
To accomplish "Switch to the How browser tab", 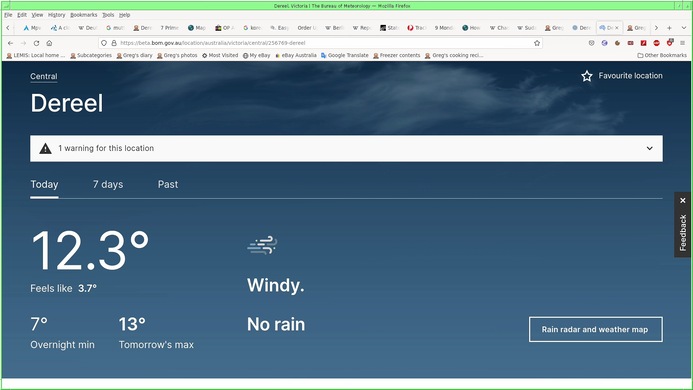I will 471,27.
